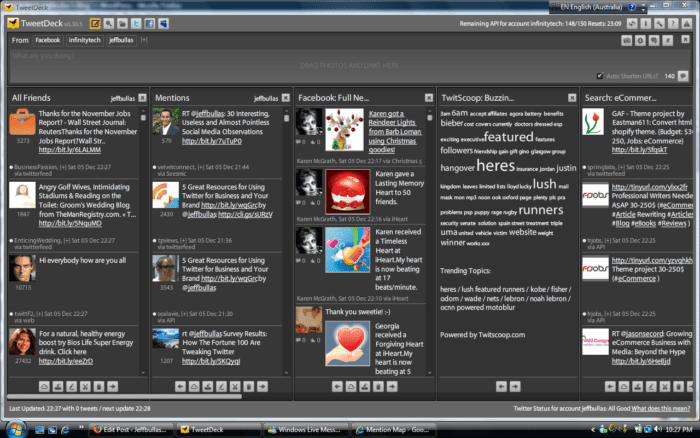Image resolution: width=700 pixels, height=438 pixels.
Task: Click the briefcase avatar of BusinessPassion
Action: tap(22, 121)
